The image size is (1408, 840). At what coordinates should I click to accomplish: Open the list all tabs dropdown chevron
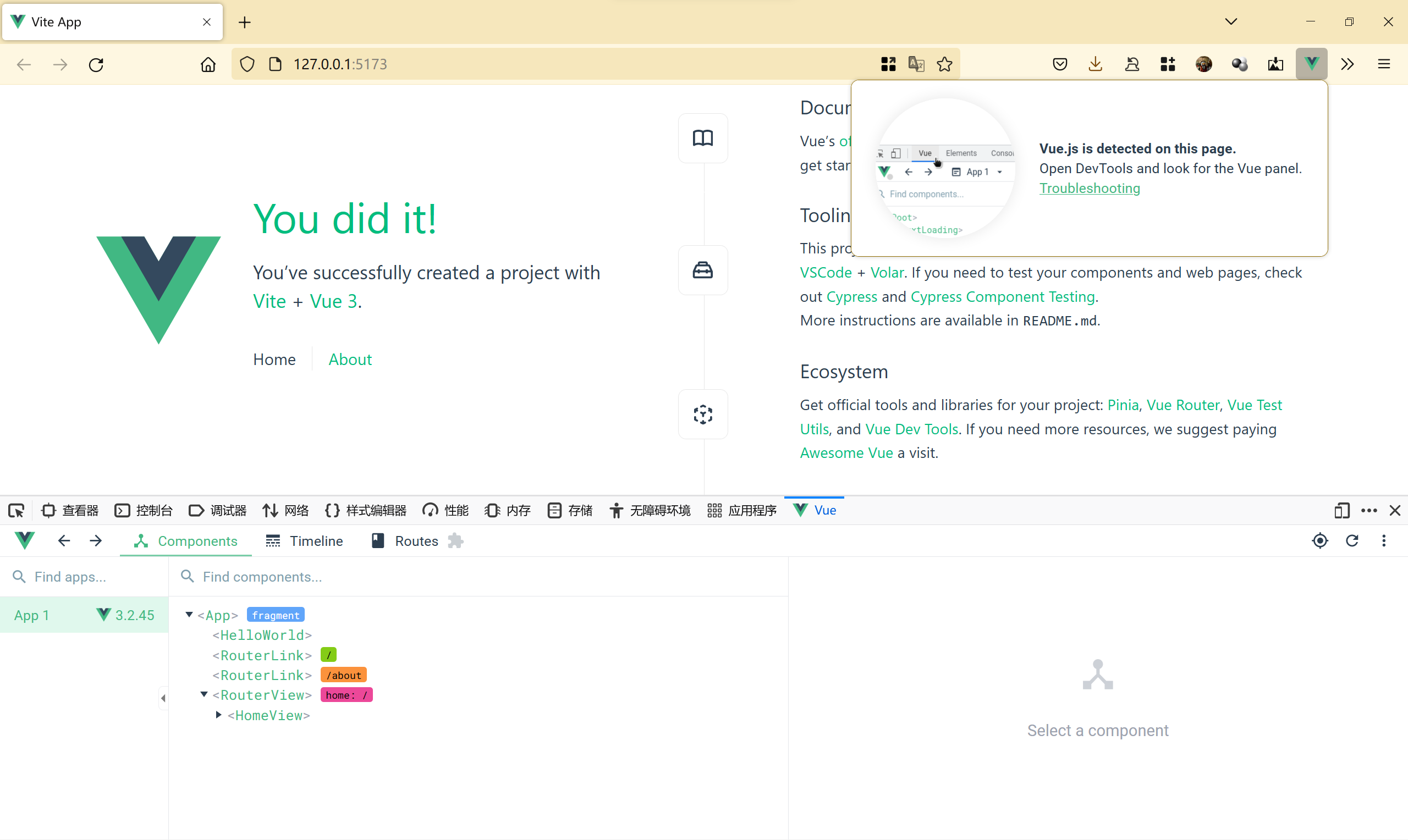(x=1231, y=21)
